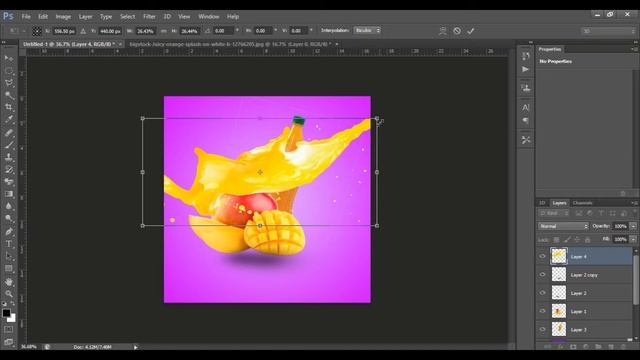The width and height of the screenshot is (640, 360).
Task: Open the Fill slider arrow
Action: (633, 239)
